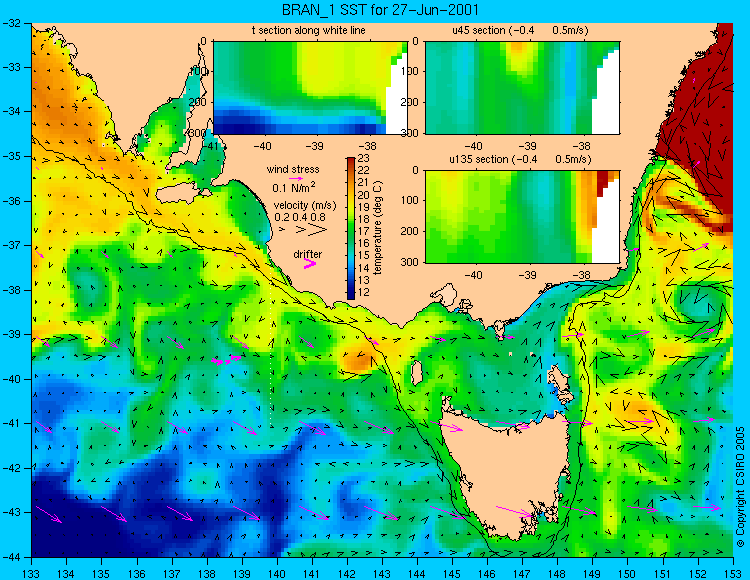
Task: Click the CSIRO 2005 copyright notice
Action: (740, 487)
